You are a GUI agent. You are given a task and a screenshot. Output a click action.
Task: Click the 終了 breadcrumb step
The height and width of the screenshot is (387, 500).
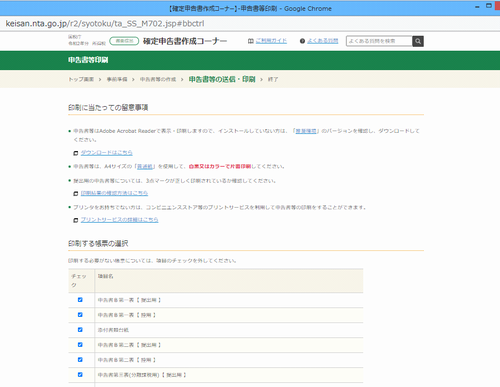pyautogui.click(x=273, y=79)
